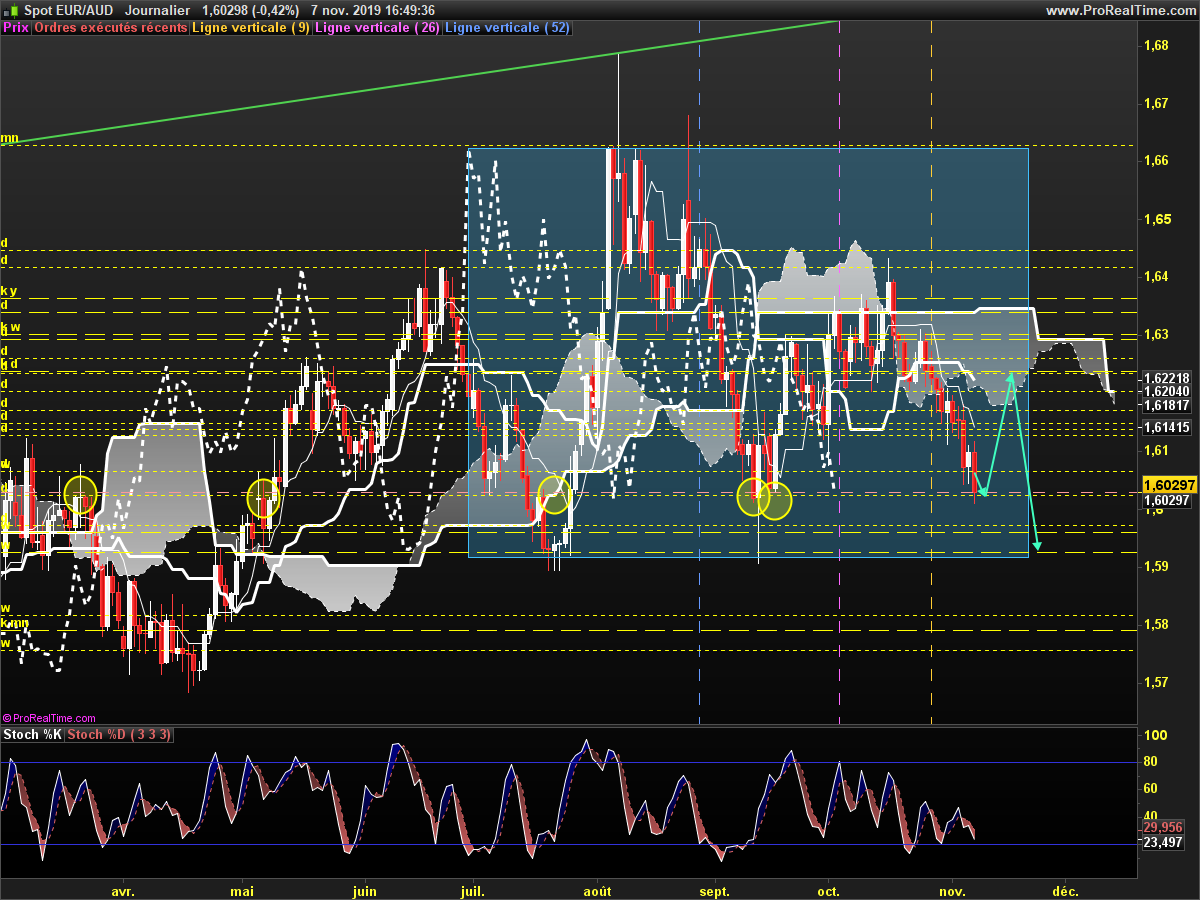Click the 1,57 price axis label
This screenshot has width=1200, height=900.
(1155, 682)
